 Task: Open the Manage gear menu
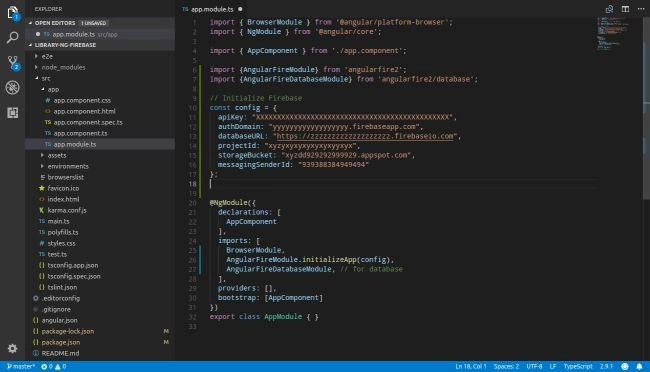point(12,348)
